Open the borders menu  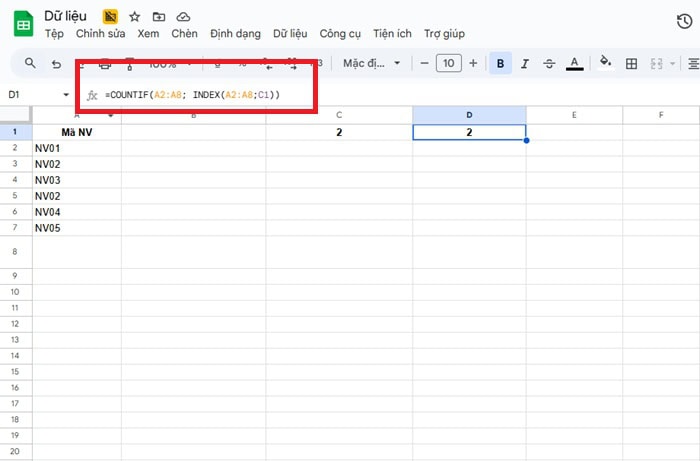631,63
